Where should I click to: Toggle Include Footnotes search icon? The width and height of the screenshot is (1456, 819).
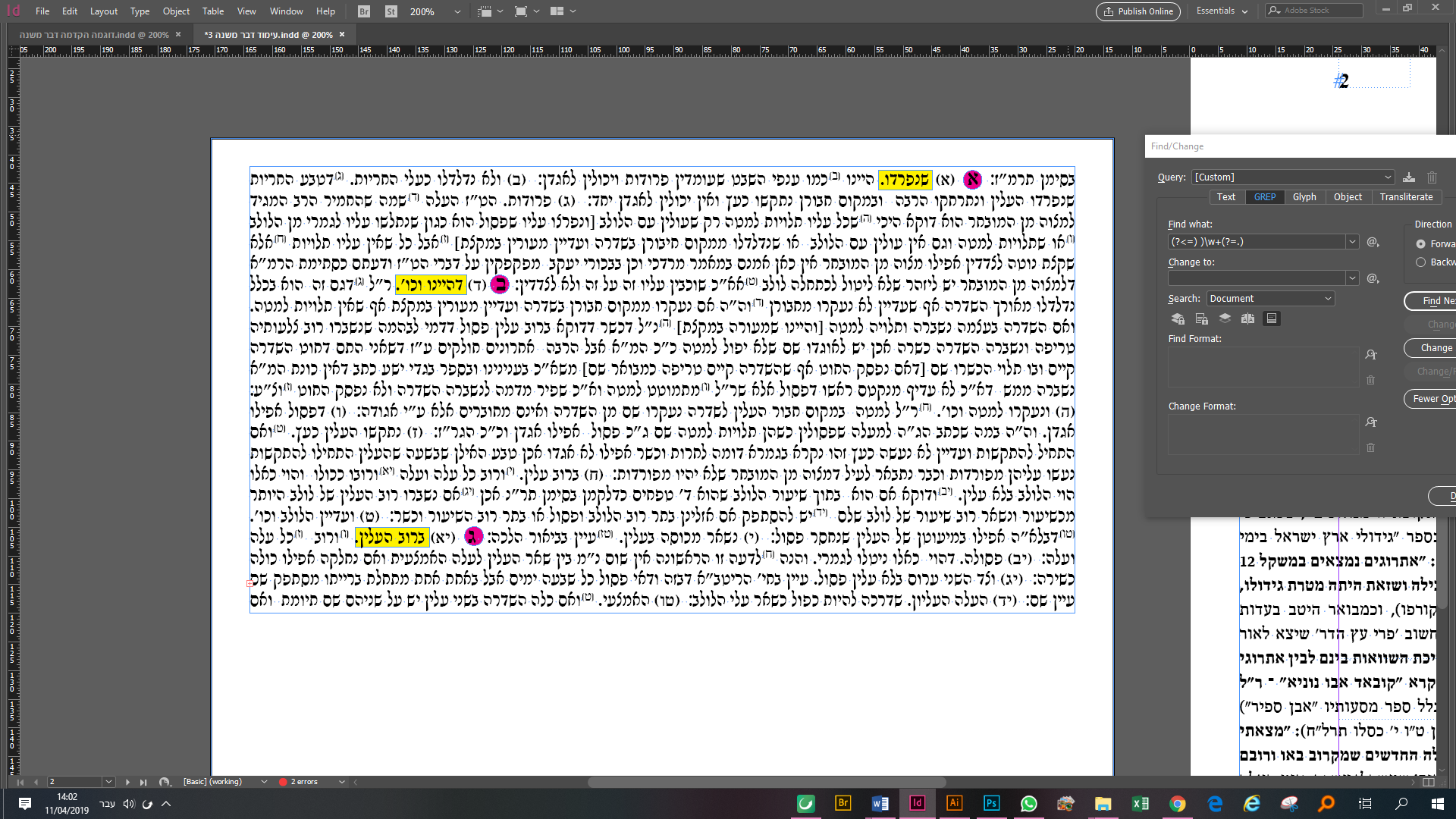point(1272,318)
